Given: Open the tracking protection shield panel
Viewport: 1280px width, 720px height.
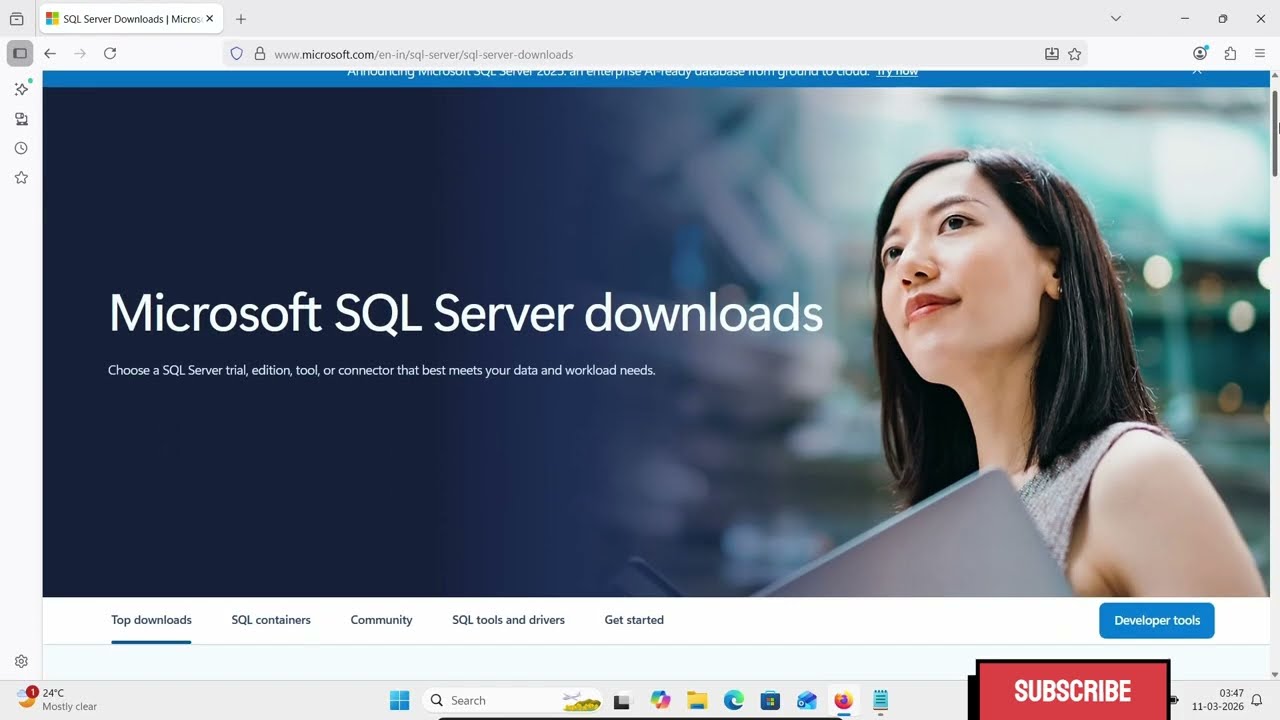Looking at the screenshot, I should pos(237,54).
